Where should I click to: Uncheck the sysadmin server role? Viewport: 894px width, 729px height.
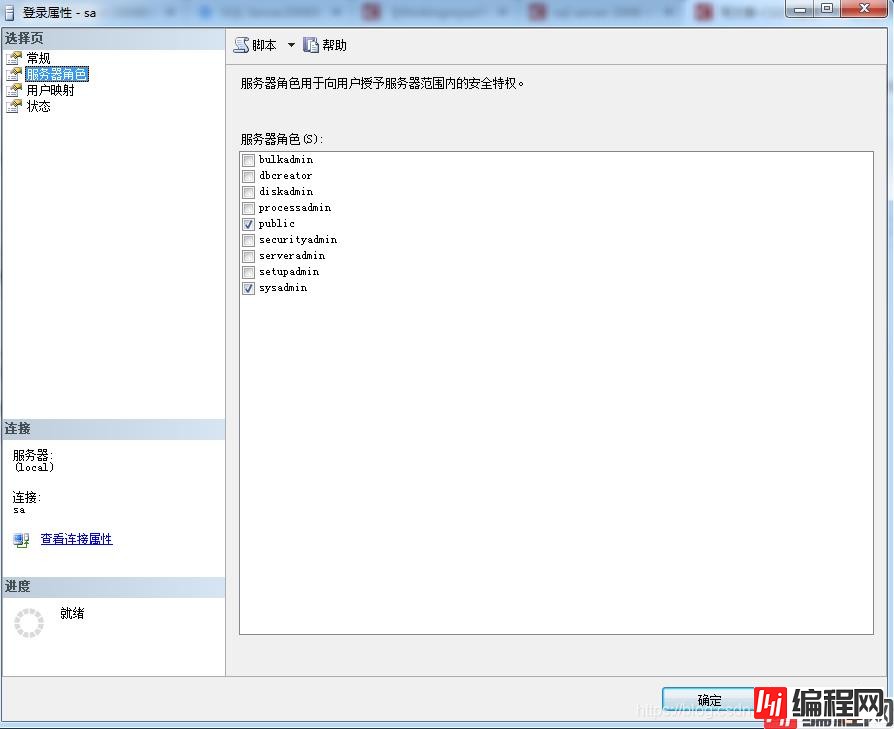coord(248,288)
